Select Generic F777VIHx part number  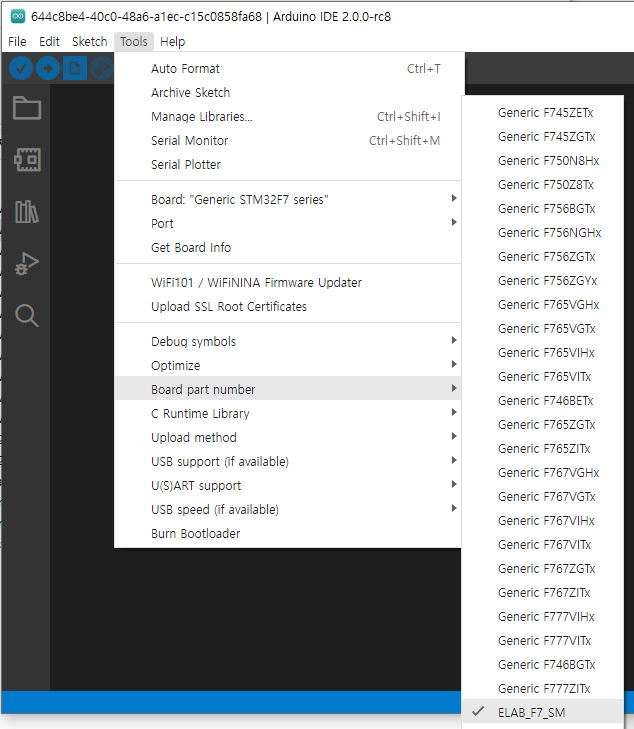click(x=542, y=617)
